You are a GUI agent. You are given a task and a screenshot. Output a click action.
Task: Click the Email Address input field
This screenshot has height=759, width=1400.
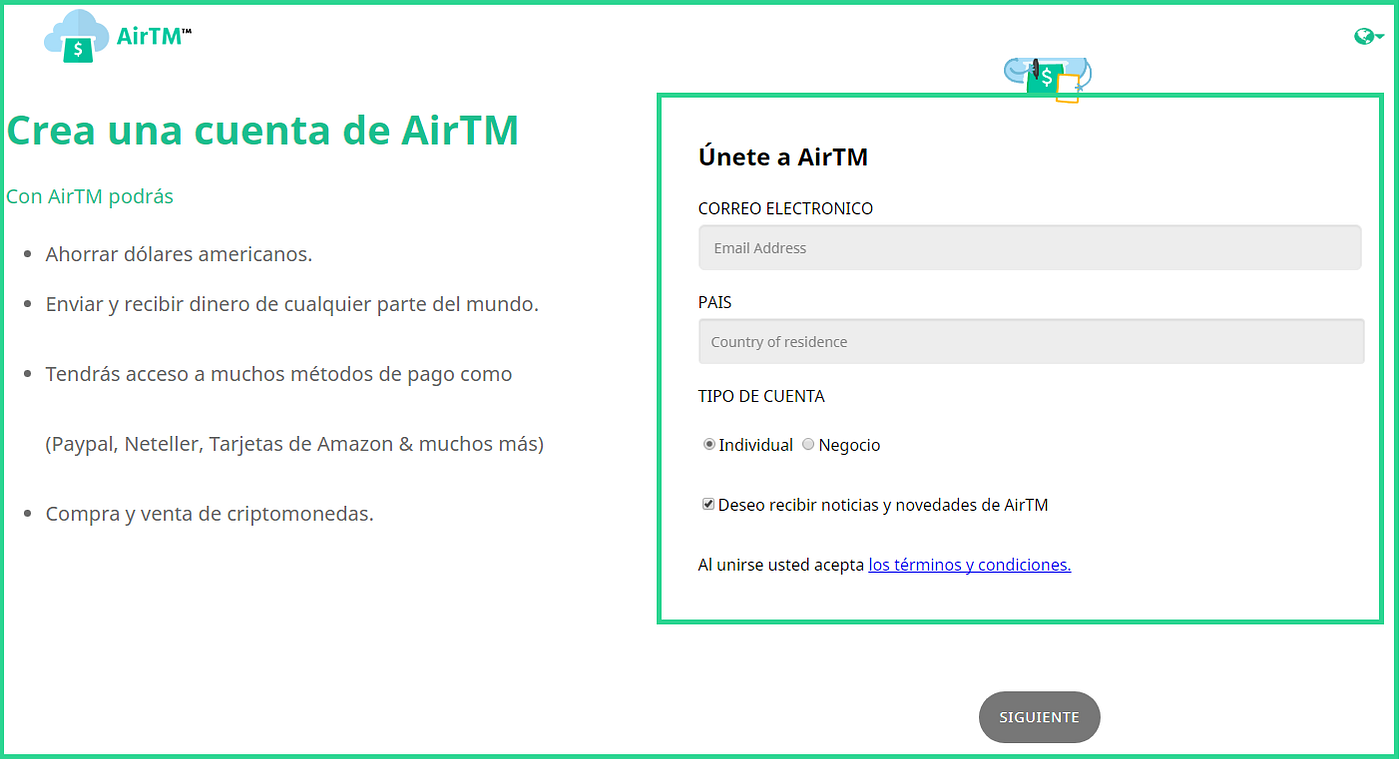click(x=1030, y=248)
